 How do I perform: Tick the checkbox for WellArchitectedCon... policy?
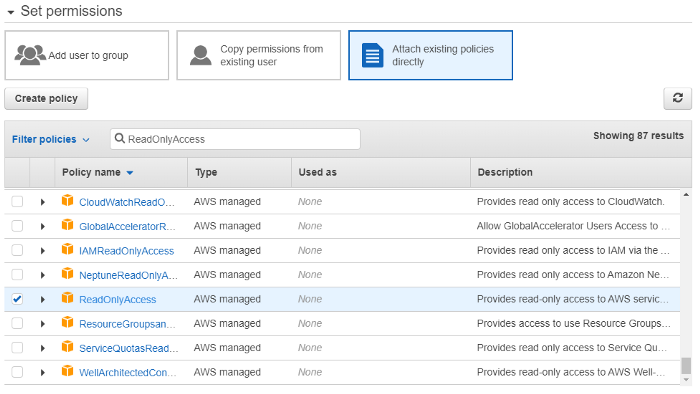tap(17, 372)
